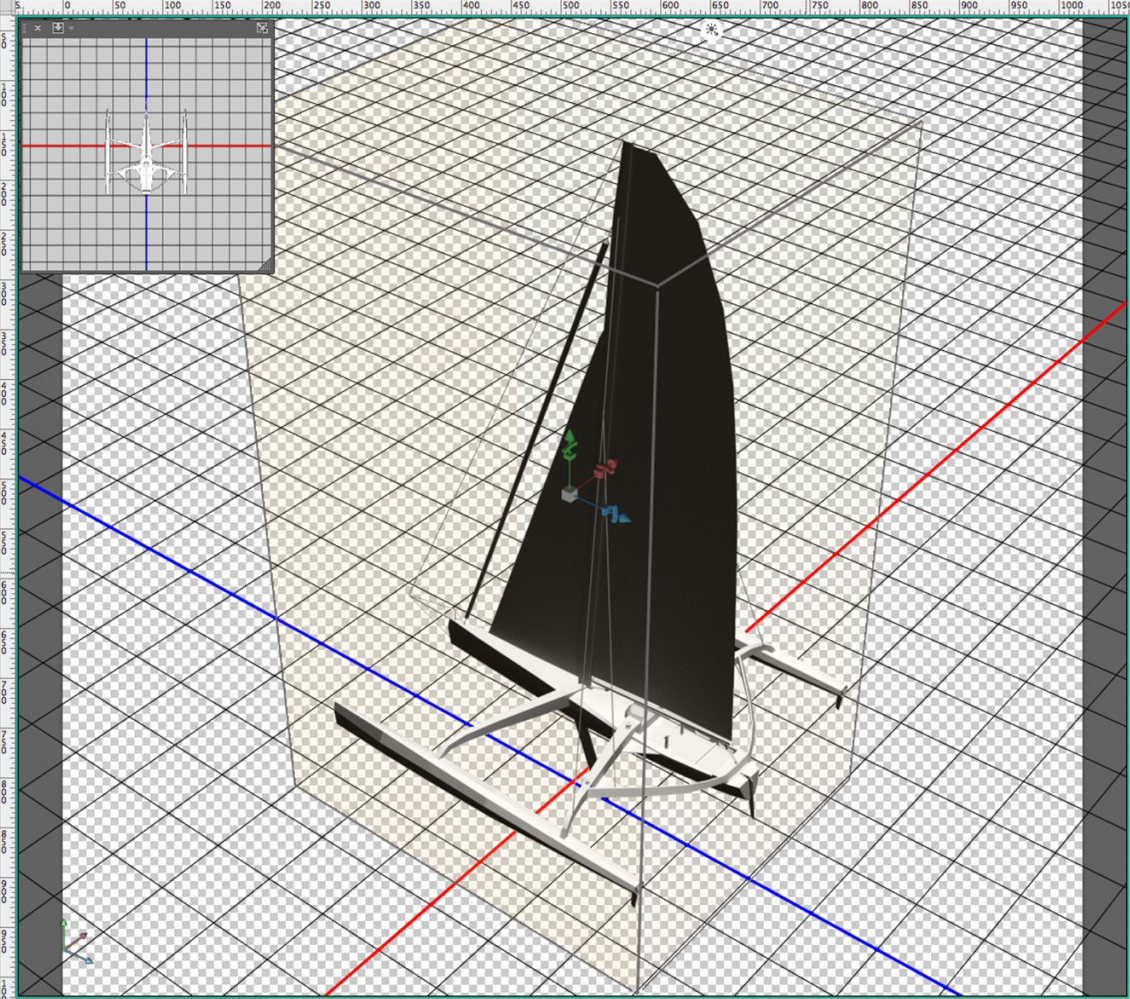Click the red X-axis arrow tip of the 3D gizmo
Viewport: 1130px width, 999px height.
coord(611,464)
